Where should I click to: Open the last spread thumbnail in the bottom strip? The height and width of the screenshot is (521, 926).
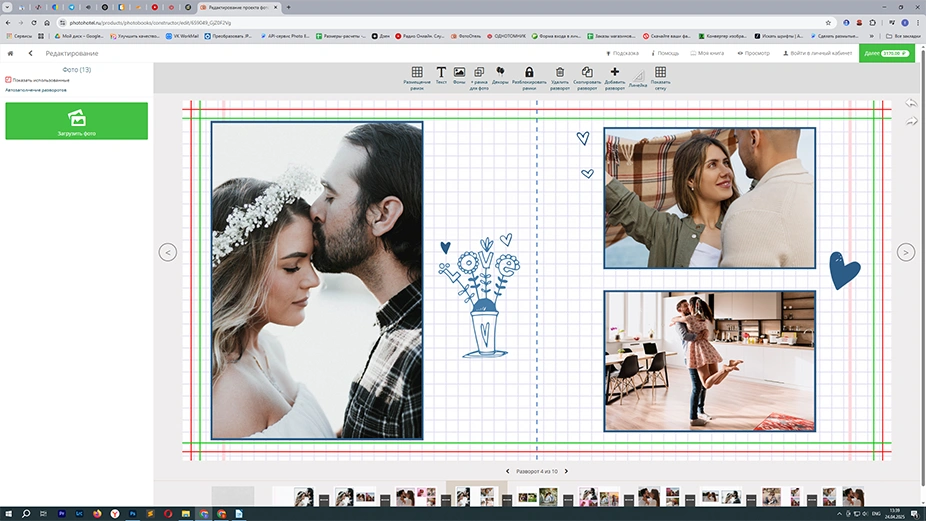[x=842, y=497]
